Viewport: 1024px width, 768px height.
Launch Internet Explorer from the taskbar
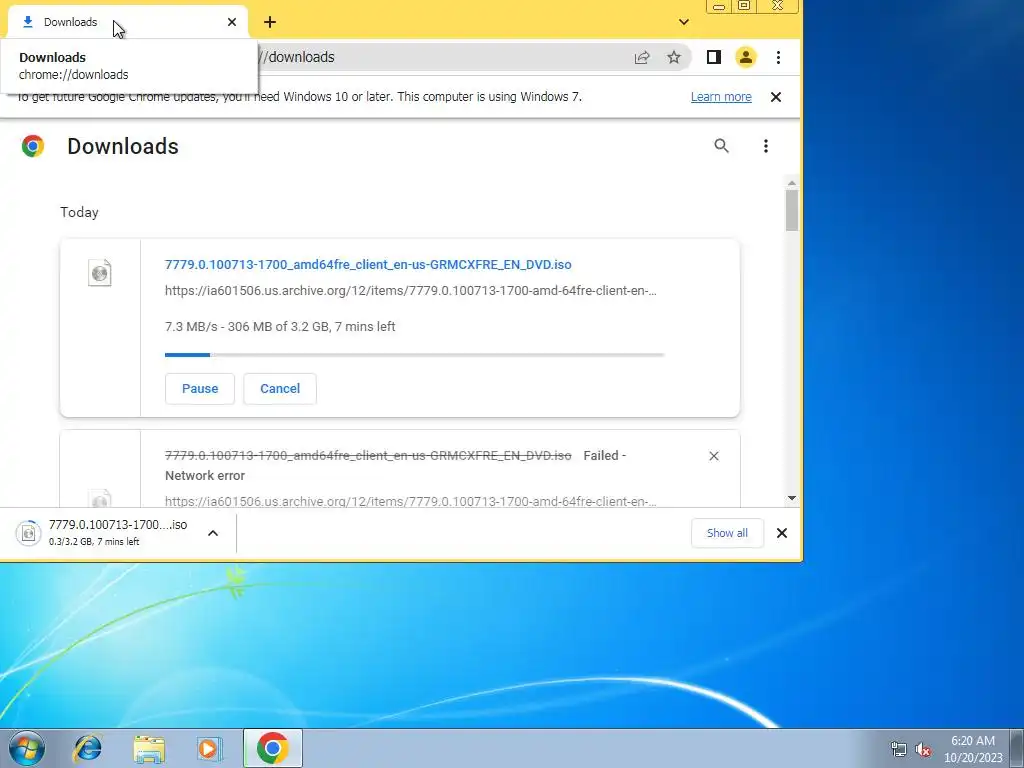click(x=88, y=748)
